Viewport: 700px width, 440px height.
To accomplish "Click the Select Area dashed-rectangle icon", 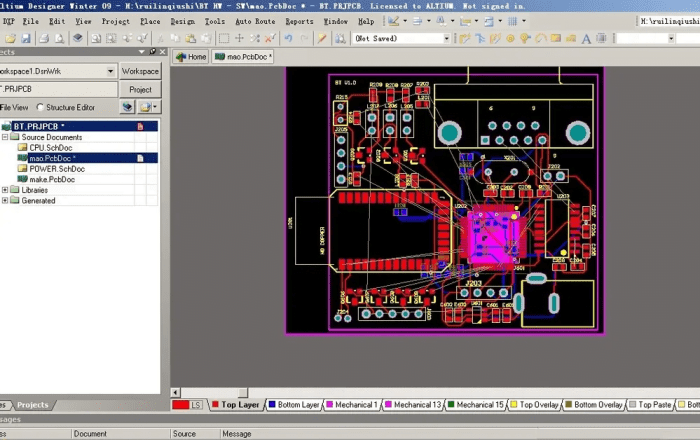I will tap(224, 38).
